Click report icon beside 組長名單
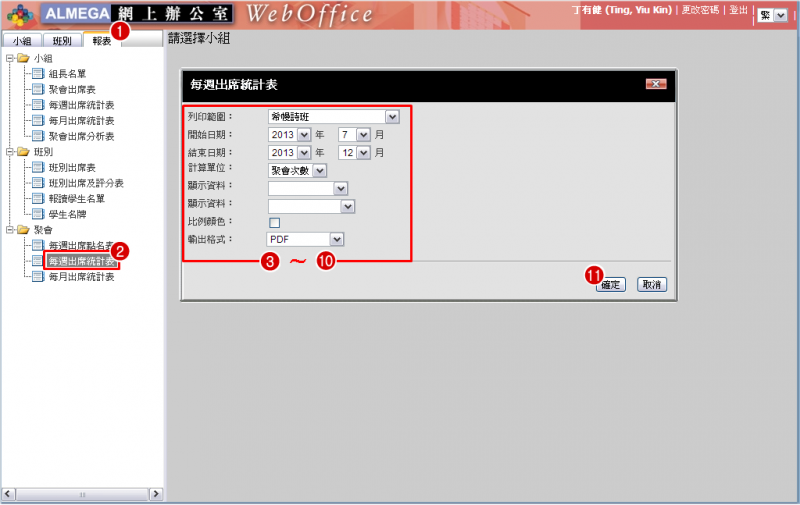The image size is (800, 505). (x=38, y=73)
